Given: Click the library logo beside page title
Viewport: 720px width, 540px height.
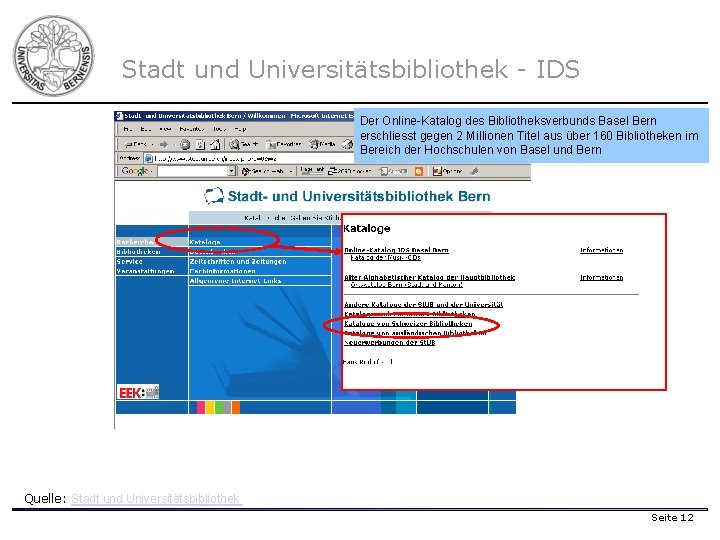Looking at the screenshot, I should point(214,196).
